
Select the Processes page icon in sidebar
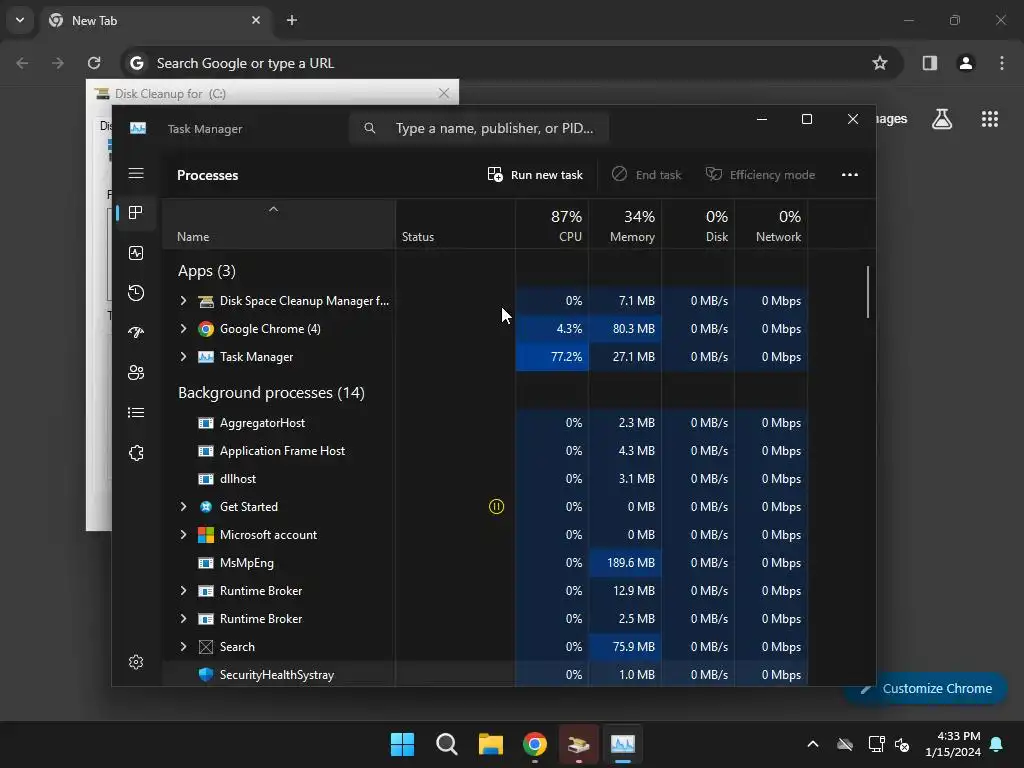pos(136,213)
